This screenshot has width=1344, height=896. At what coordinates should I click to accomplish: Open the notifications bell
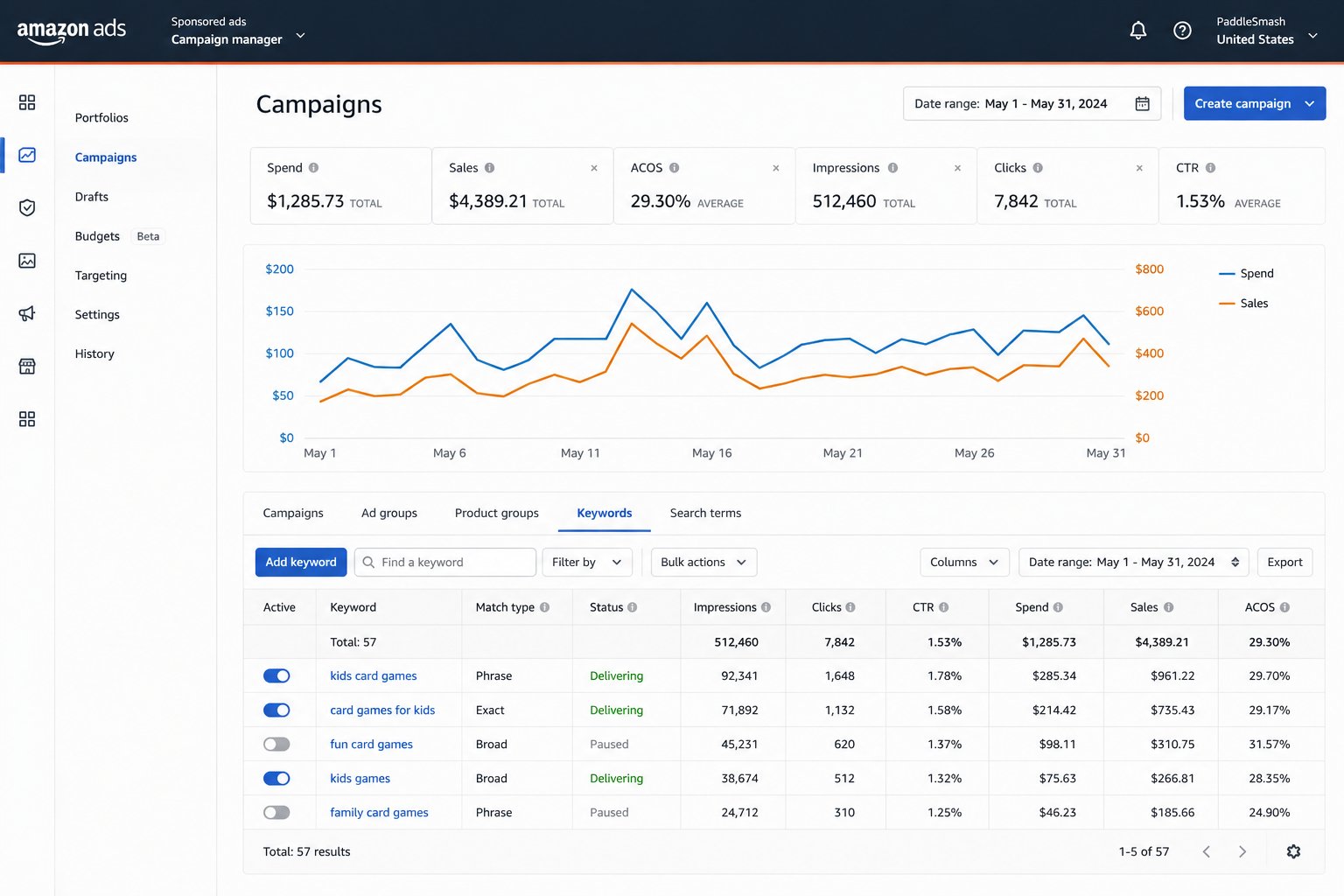click(1137, 31)
